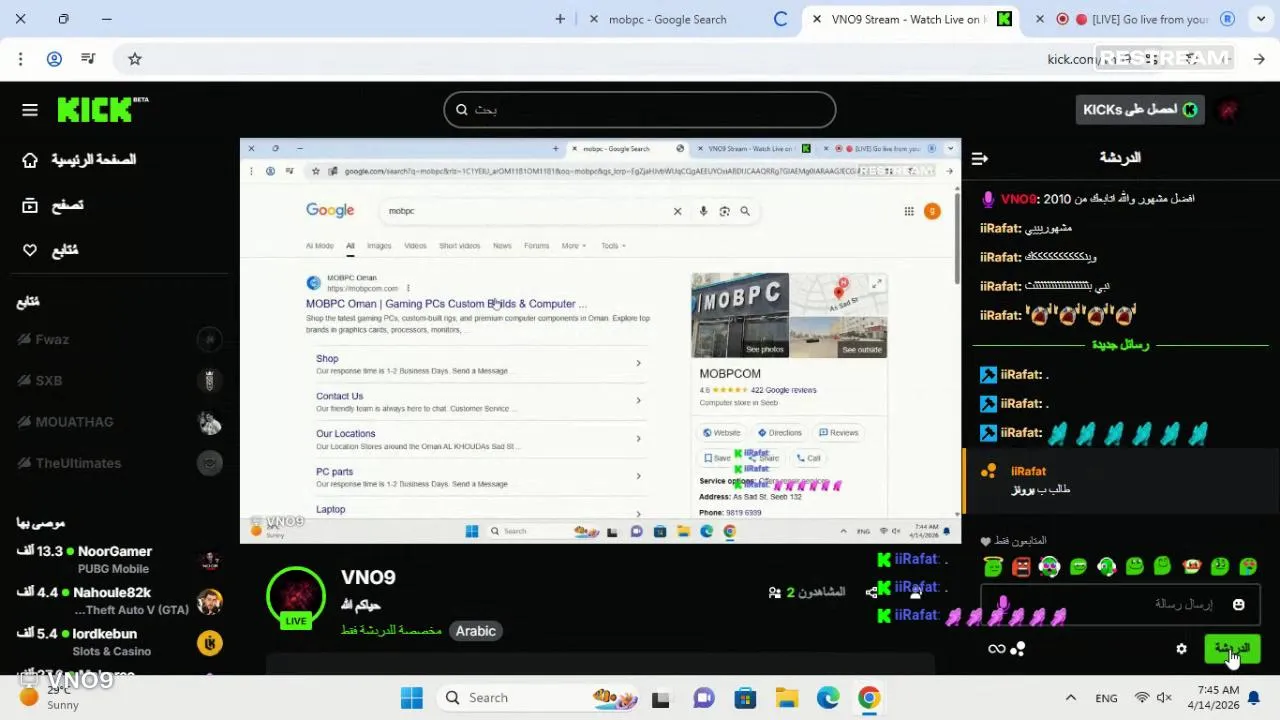Switch to mobpc - Google Search tab
The height and width of the screenshot is (720, 1280).
point(667,19)
